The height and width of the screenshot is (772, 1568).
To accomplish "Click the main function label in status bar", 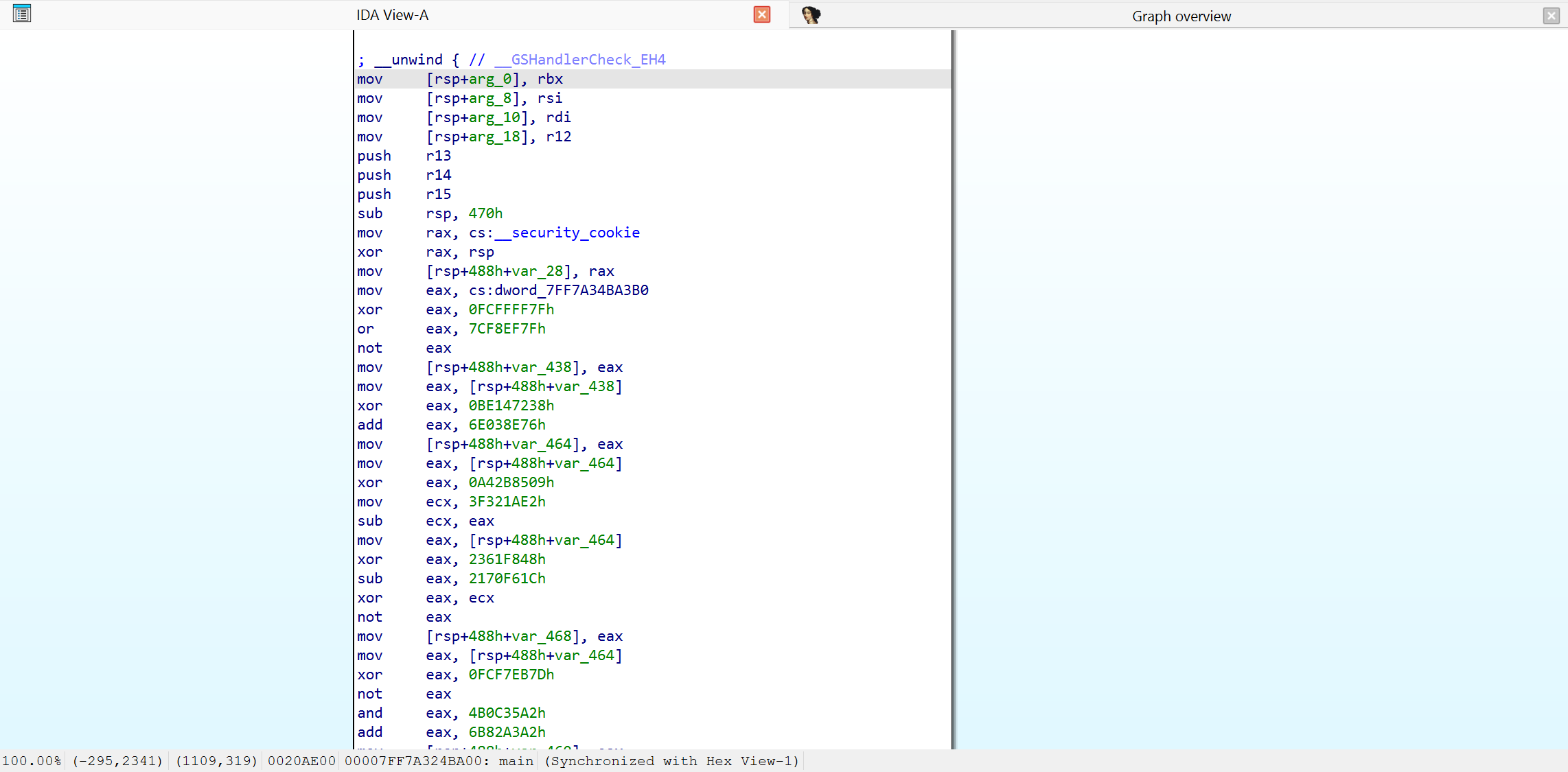I will tap(516, 760).
